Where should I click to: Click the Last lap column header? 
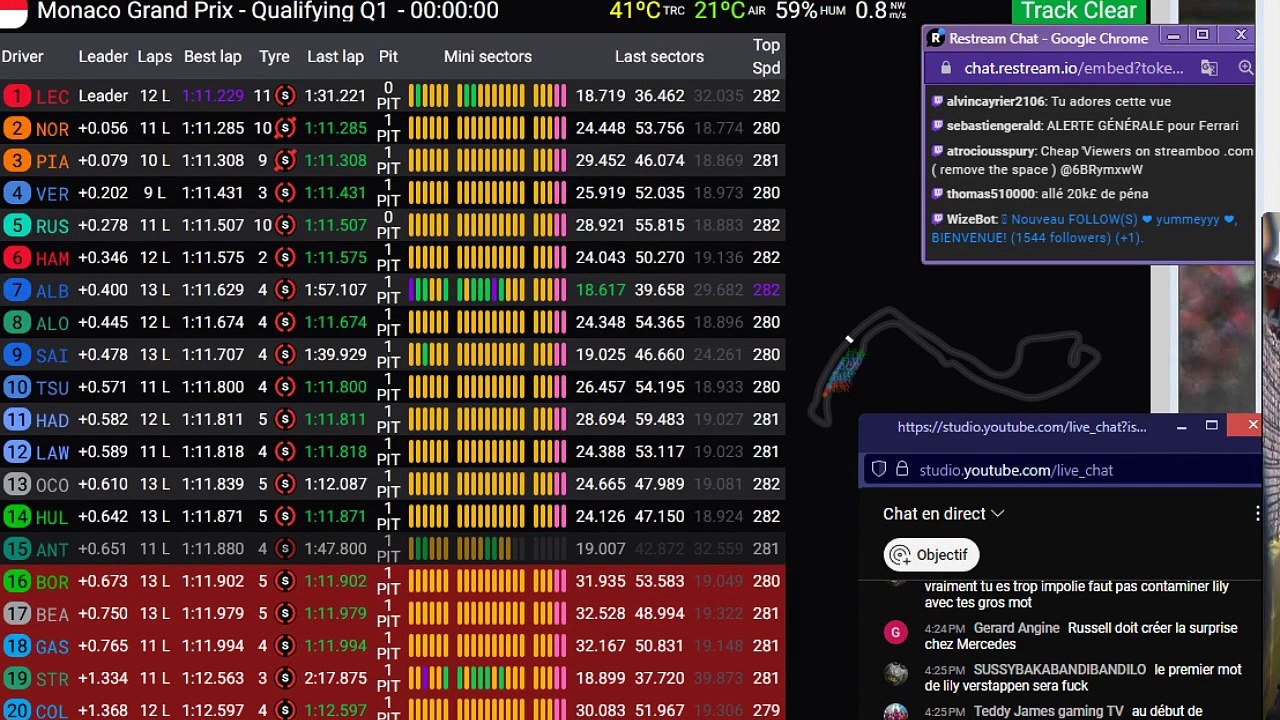335,57
